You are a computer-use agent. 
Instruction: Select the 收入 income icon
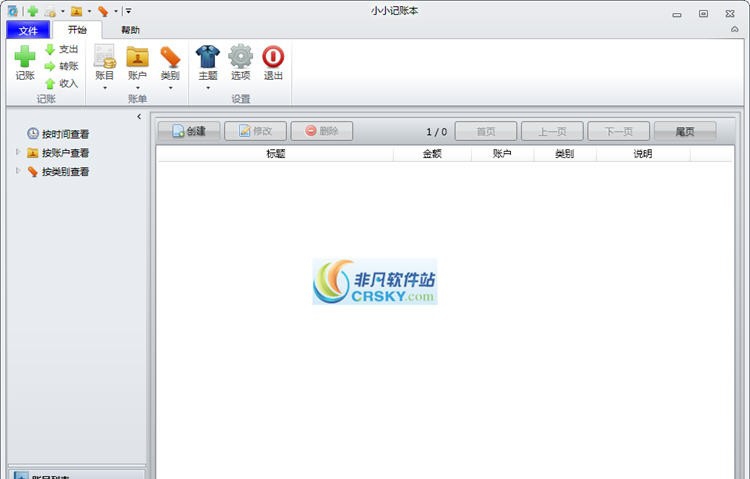click(50, 83)
